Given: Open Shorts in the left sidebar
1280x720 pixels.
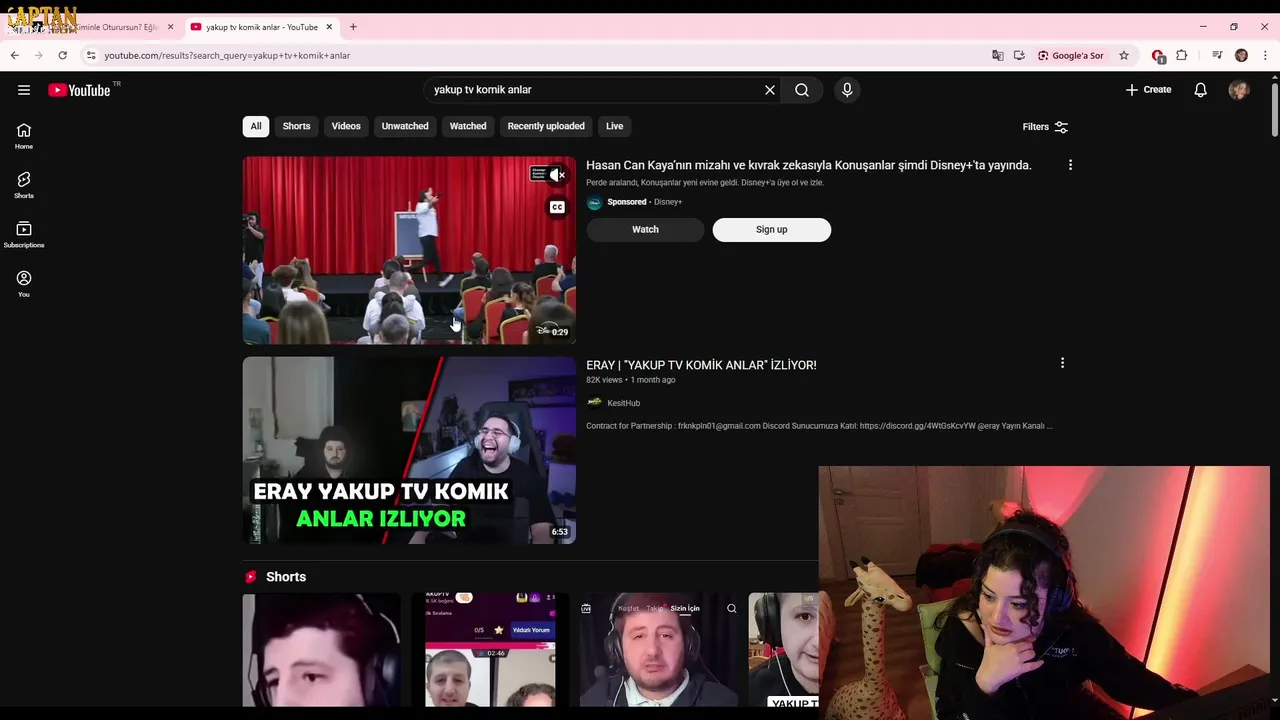Looking at the screenshot, I should tap(24, 185).
